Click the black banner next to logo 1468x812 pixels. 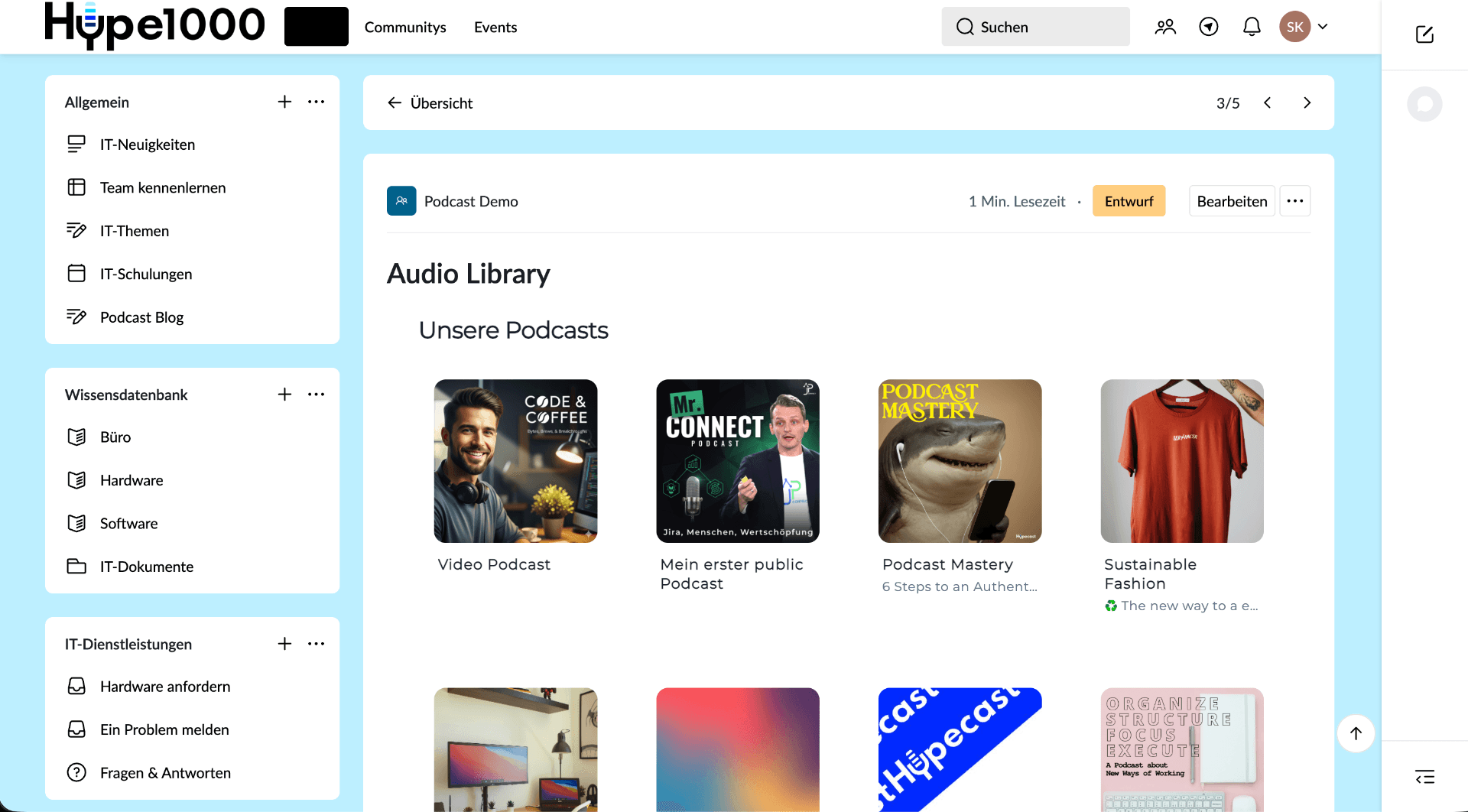point(317,27)
